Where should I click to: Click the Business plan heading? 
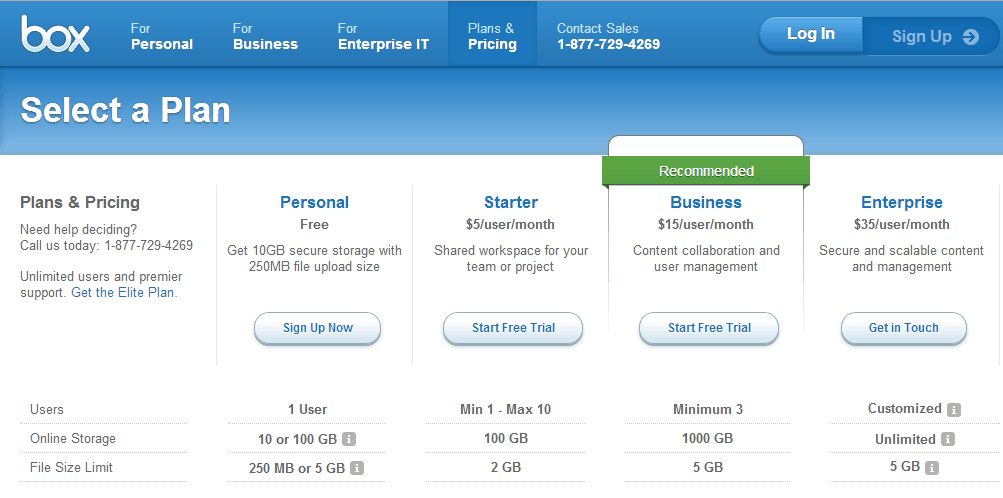click(706, 203)
